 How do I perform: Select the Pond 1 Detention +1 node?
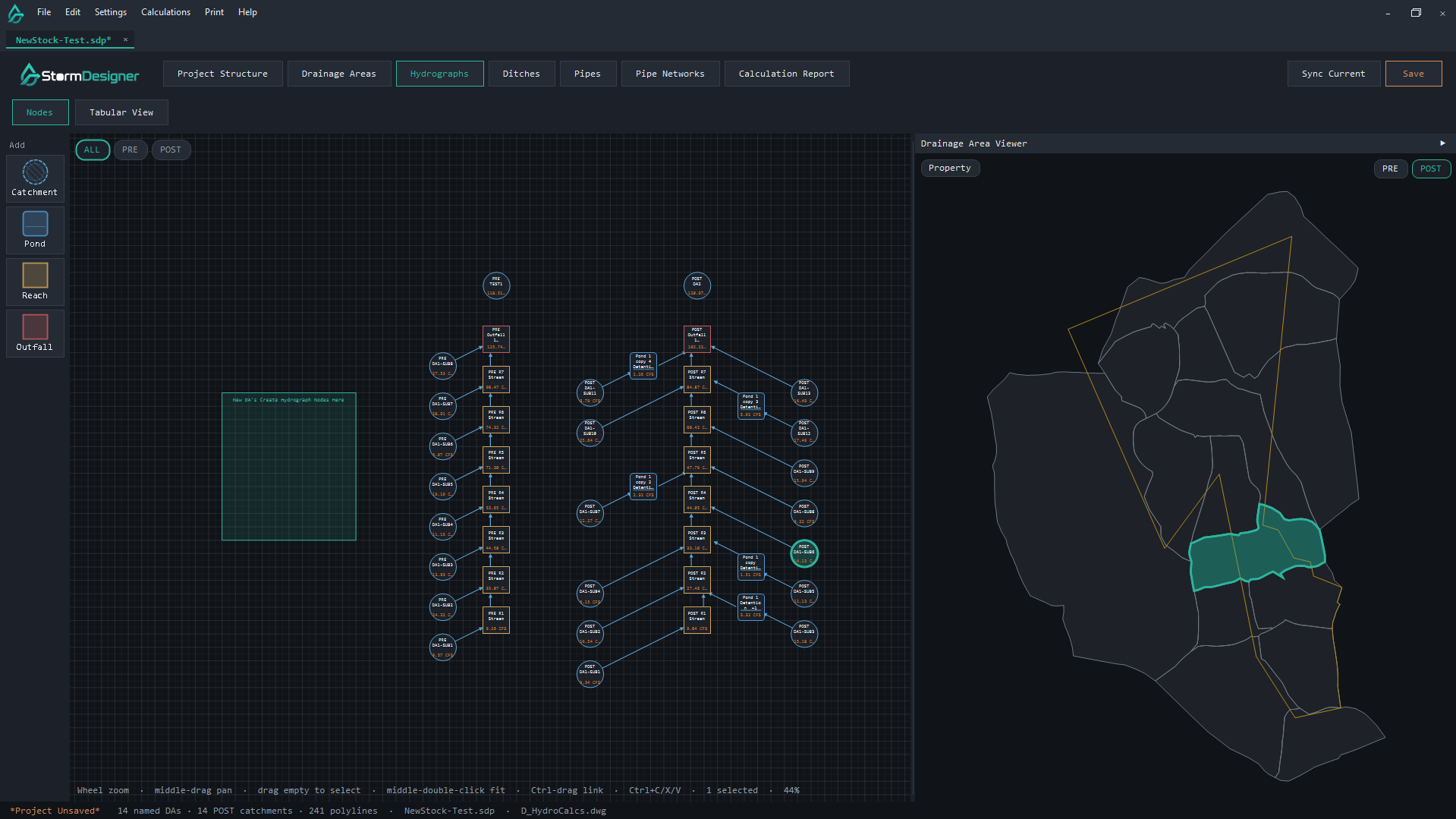[751, 607]
